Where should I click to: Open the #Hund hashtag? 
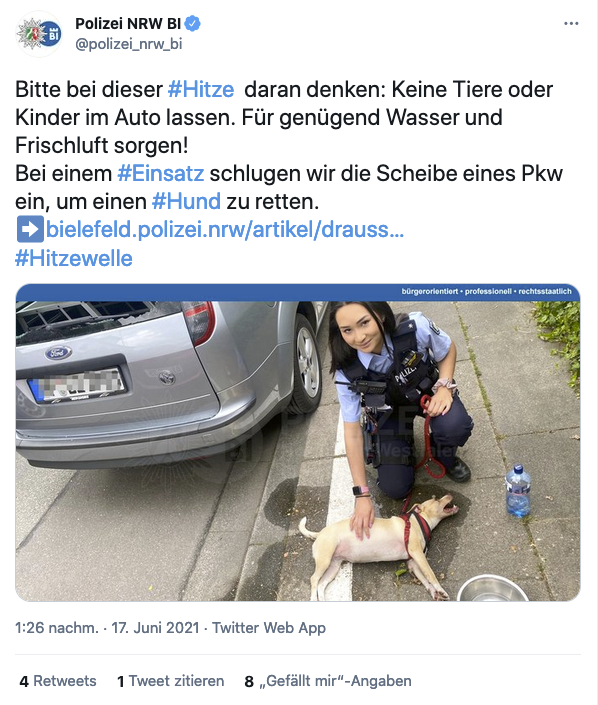click(x=187, y=201)
